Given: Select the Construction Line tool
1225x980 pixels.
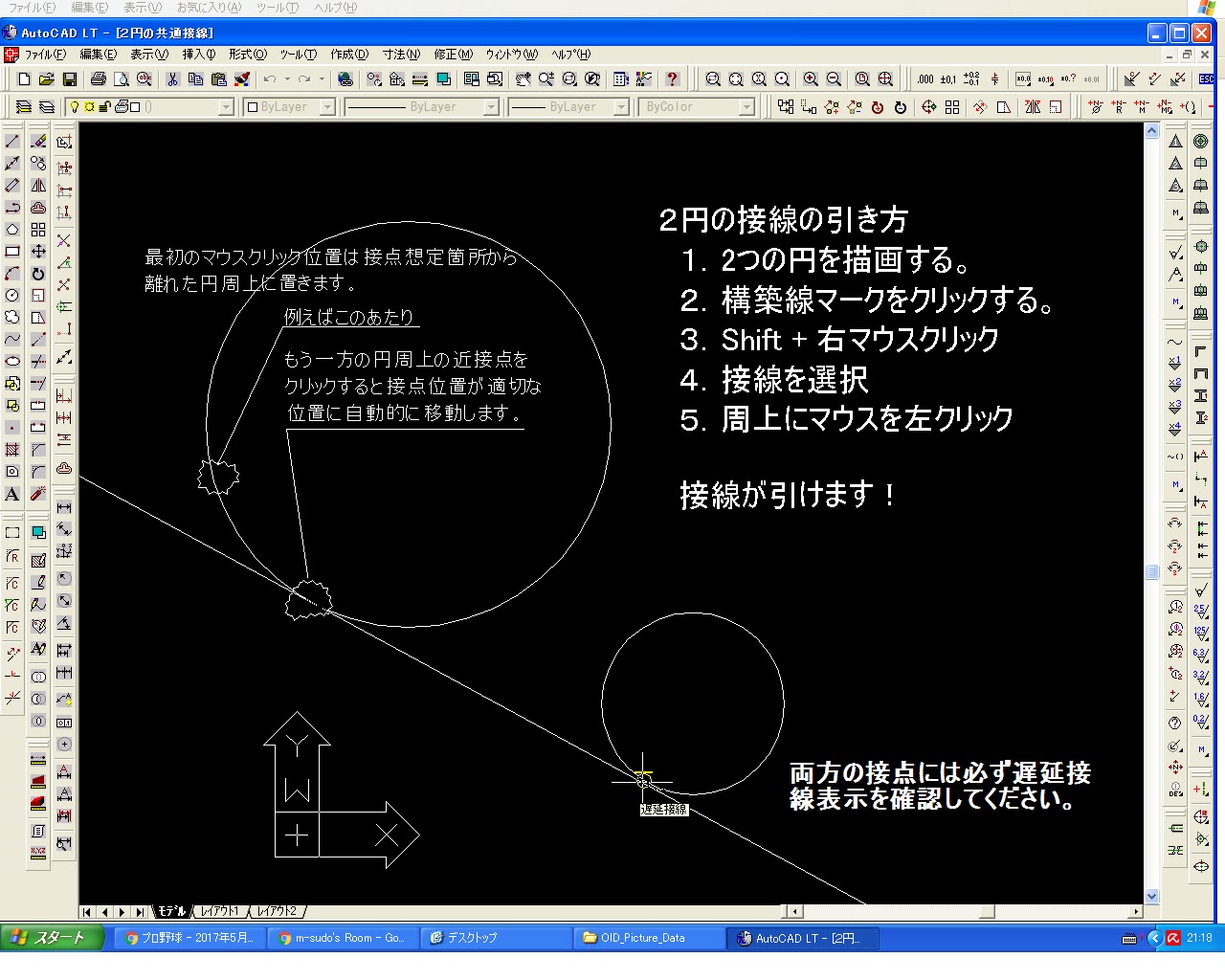Looking at the screenshot, I should click(x=11, y=163).
